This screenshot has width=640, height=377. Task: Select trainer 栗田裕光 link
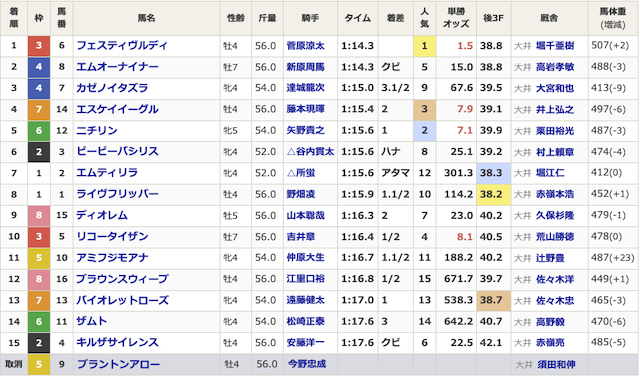point(555,131)
